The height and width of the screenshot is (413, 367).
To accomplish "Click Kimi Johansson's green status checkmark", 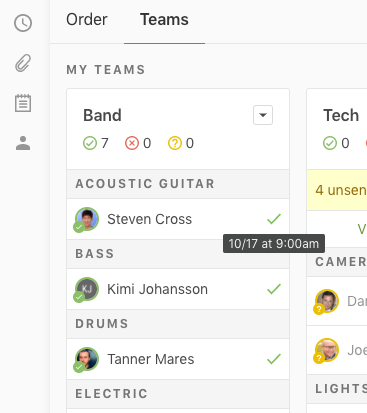I will [274, 289].
